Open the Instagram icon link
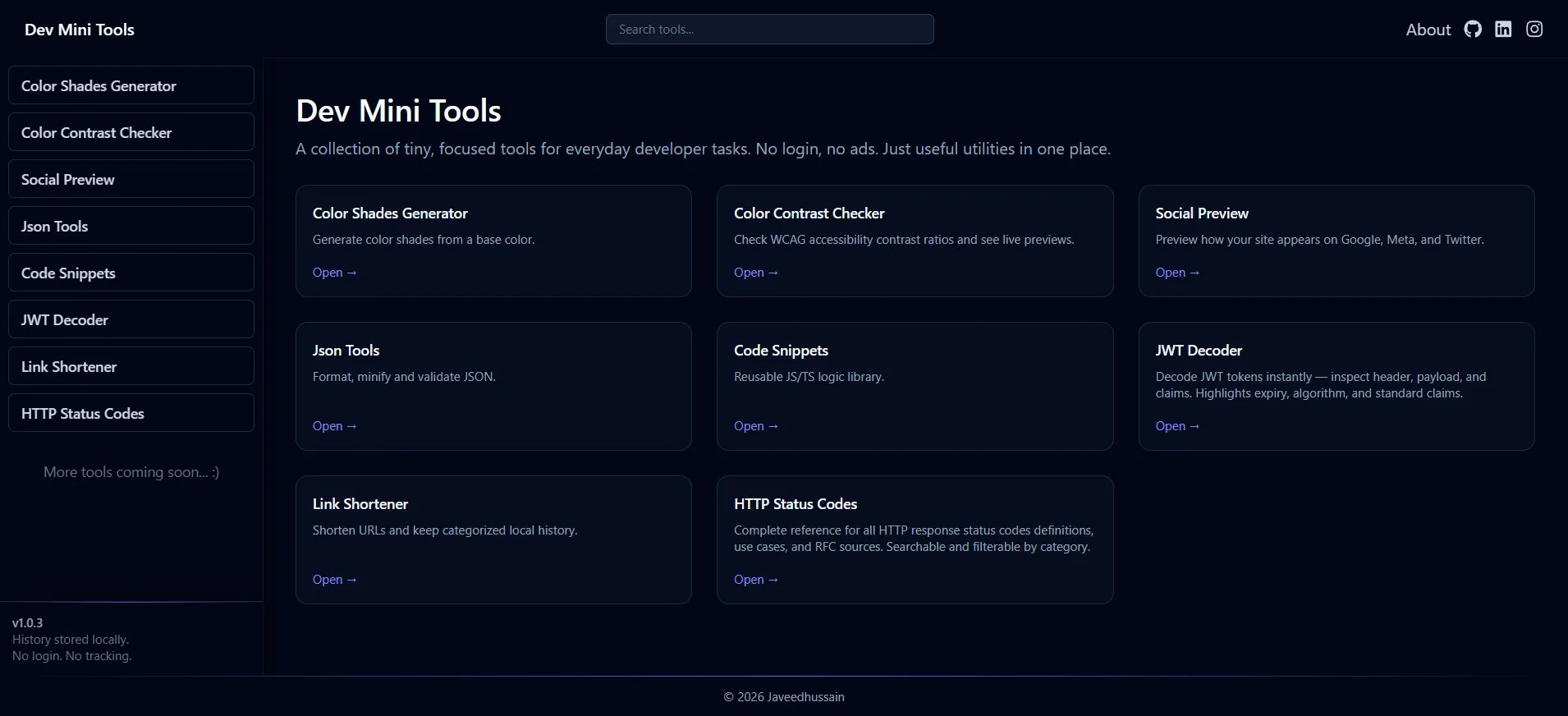Image resolution: width=1568 pixels, height=716 pixels. (x=1534, y=30)
